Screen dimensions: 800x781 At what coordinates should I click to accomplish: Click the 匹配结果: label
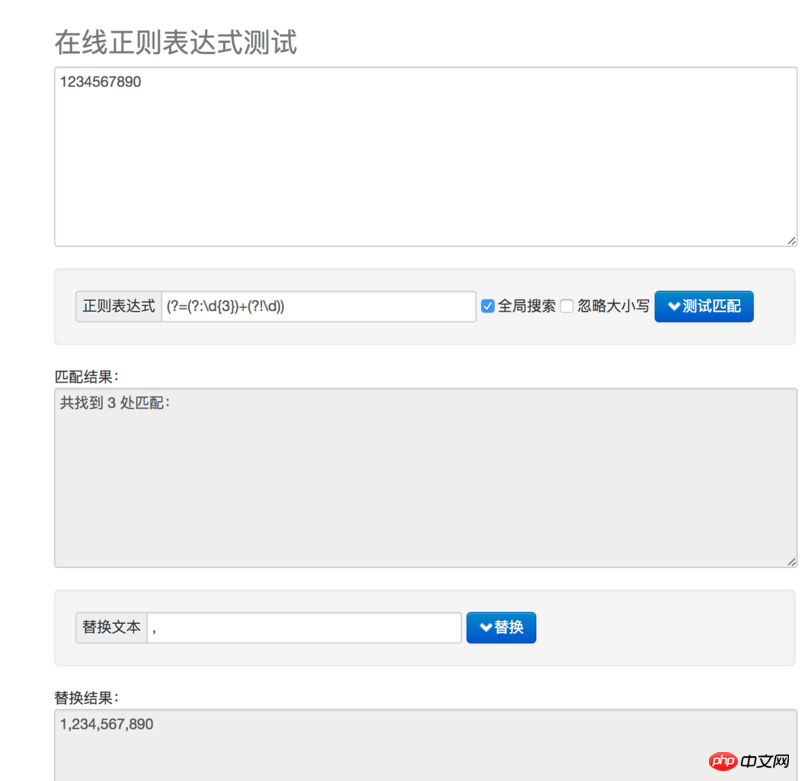87,377
